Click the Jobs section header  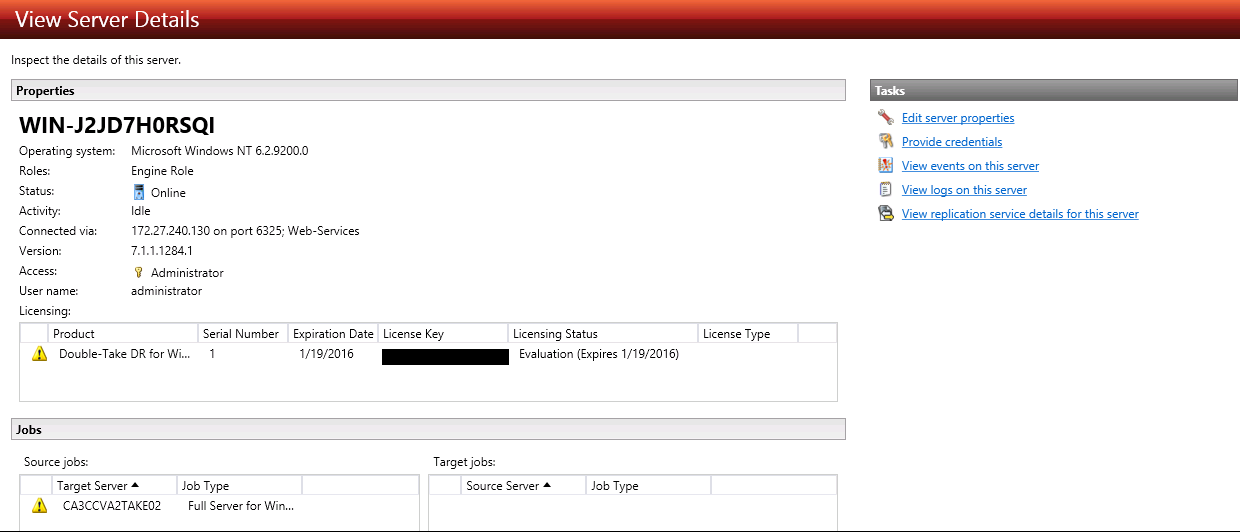click(428, 429)
